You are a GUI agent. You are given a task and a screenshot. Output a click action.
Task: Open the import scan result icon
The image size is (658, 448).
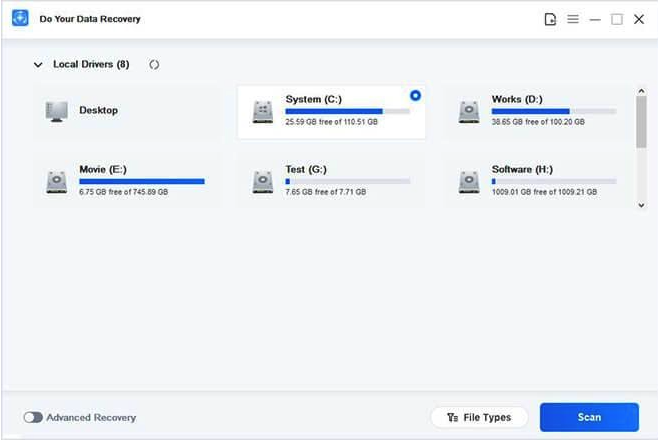[550, 19]
